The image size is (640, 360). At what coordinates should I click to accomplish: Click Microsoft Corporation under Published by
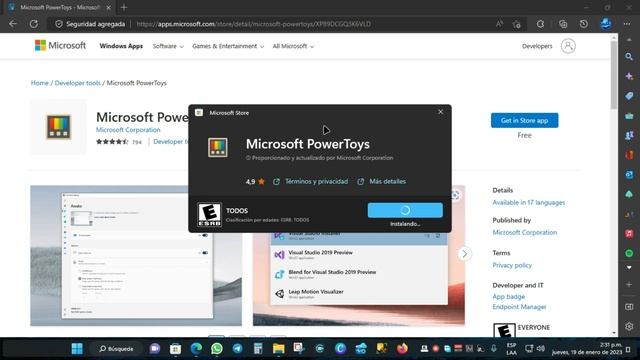[x=524, y=233]
